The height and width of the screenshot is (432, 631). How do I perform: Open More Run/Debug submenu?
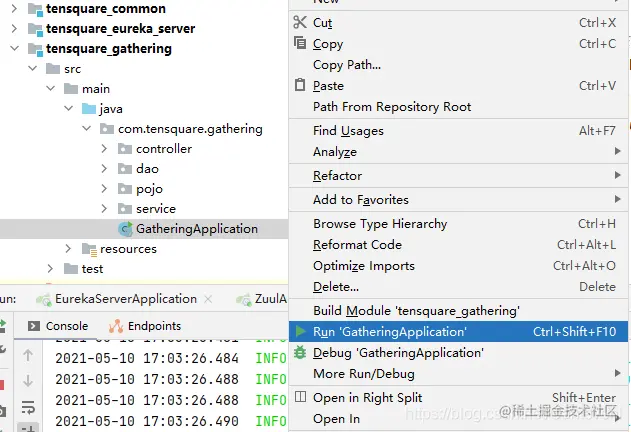coord(458,373)
